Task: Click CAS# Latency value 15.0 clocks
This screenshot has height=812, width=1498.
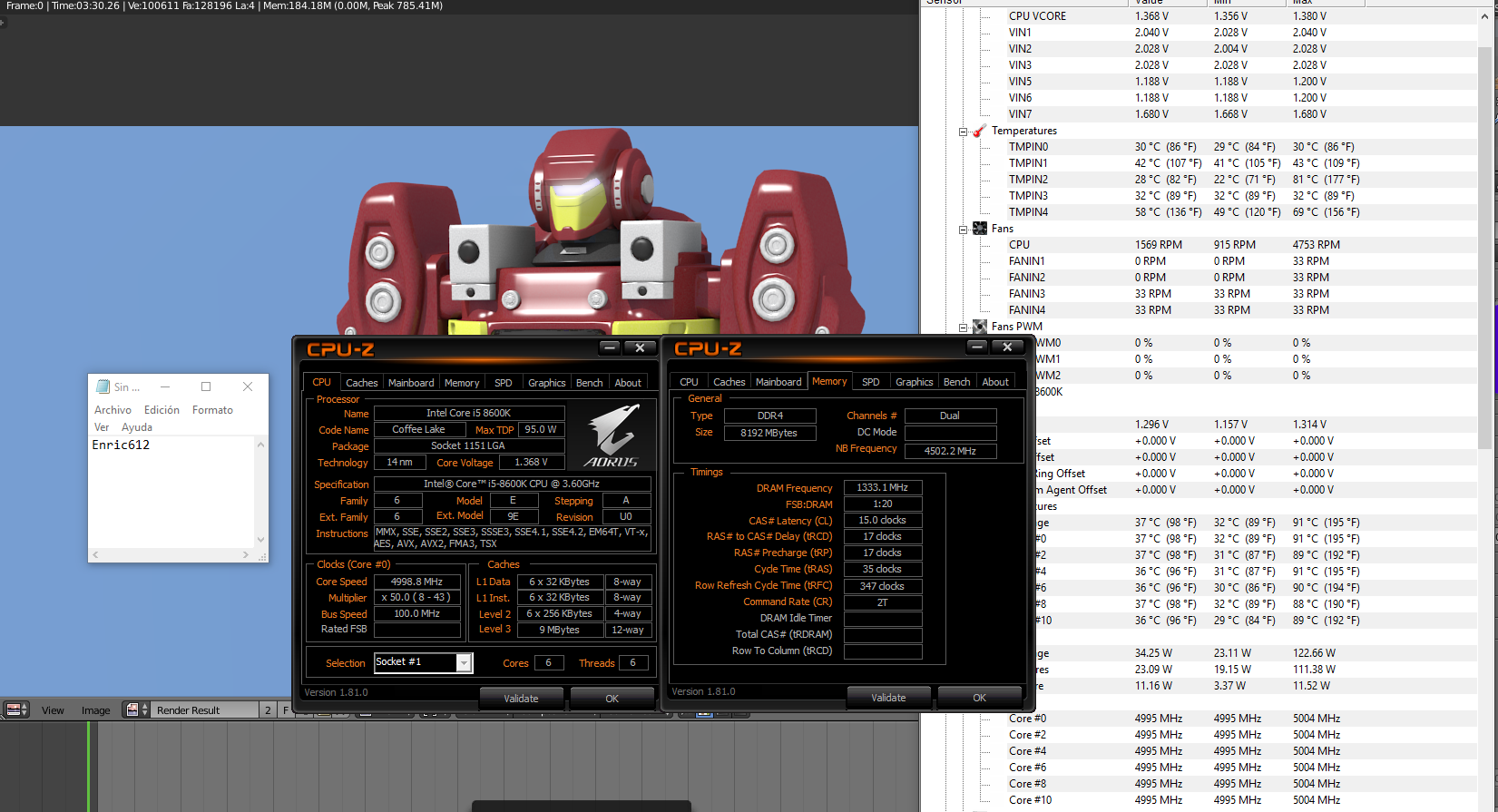Action: coord(883,520)
